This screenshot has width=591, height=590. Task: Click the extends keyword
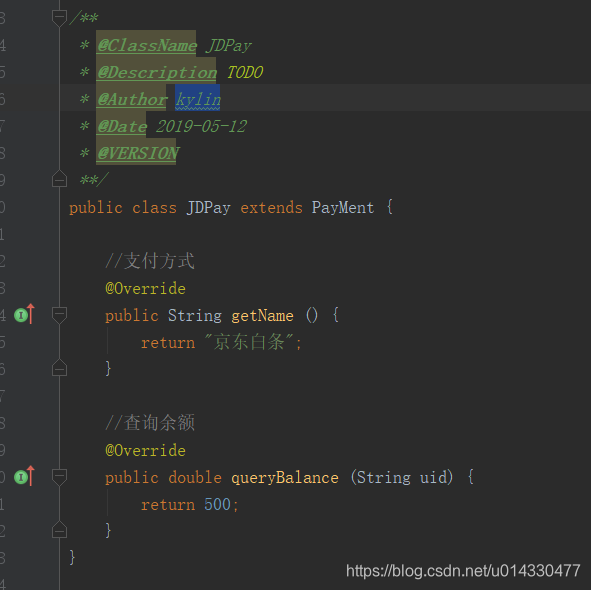271,208
